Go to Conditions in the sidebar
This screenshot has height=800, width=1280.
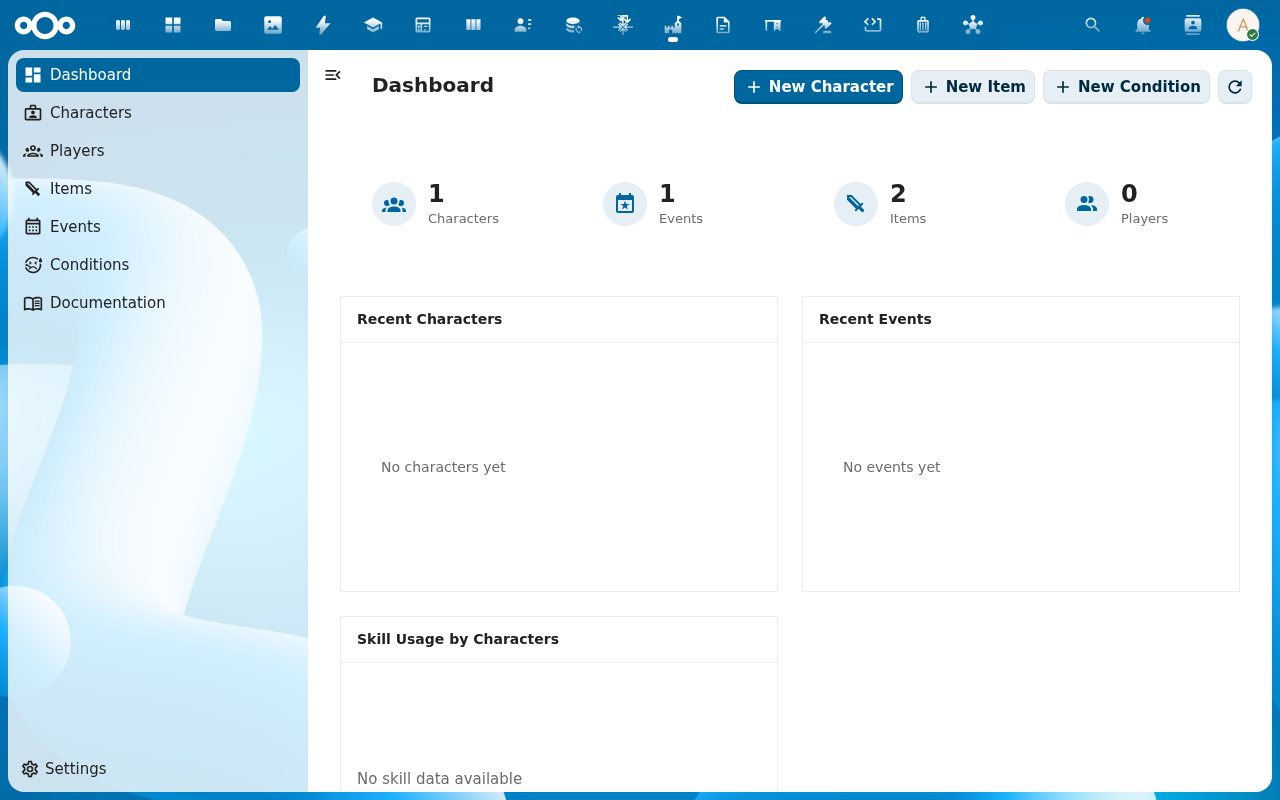point(158,265)
